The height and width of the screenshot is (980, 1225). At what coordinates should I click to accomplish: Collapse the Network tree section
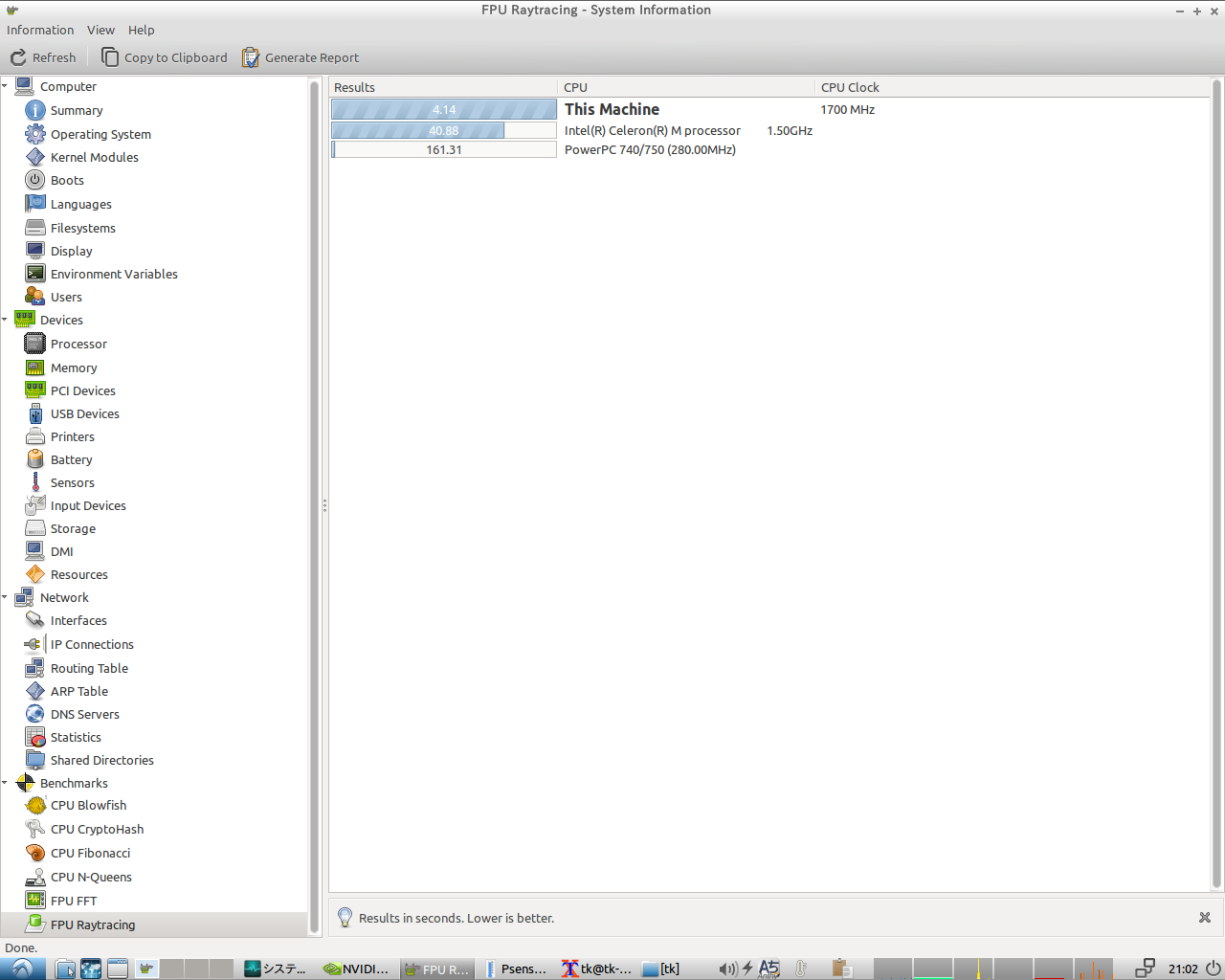[x=5, y=597]
